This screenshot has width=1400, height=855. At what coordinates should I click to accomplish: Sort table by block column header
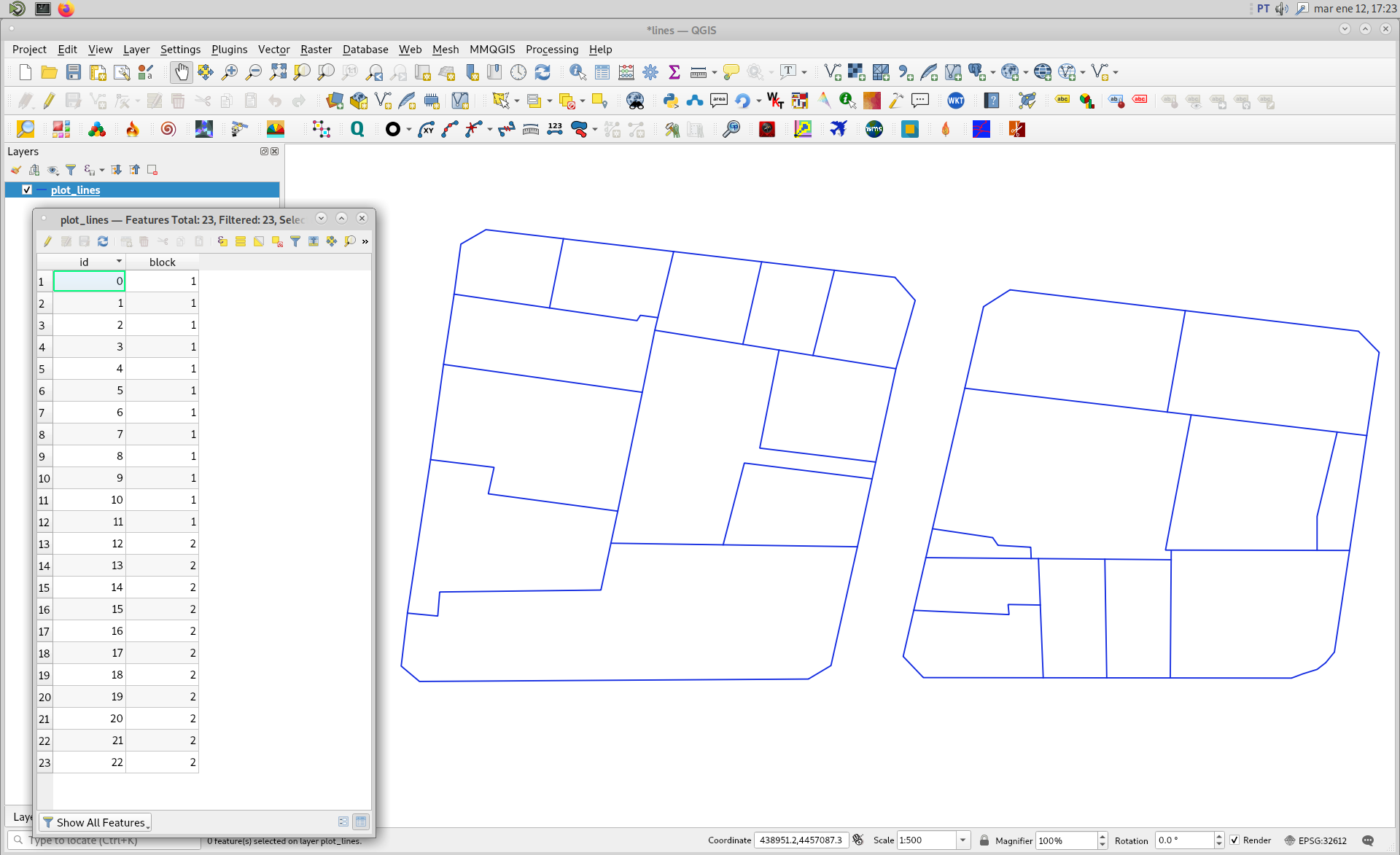click(x=162, y=262)
